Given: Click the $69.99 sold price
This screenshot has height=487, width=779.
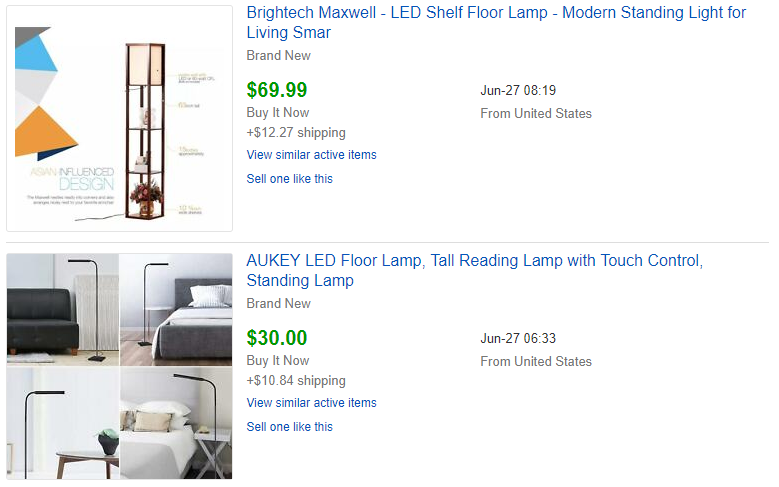Looking at the screenshot, I should pos(277,90).
